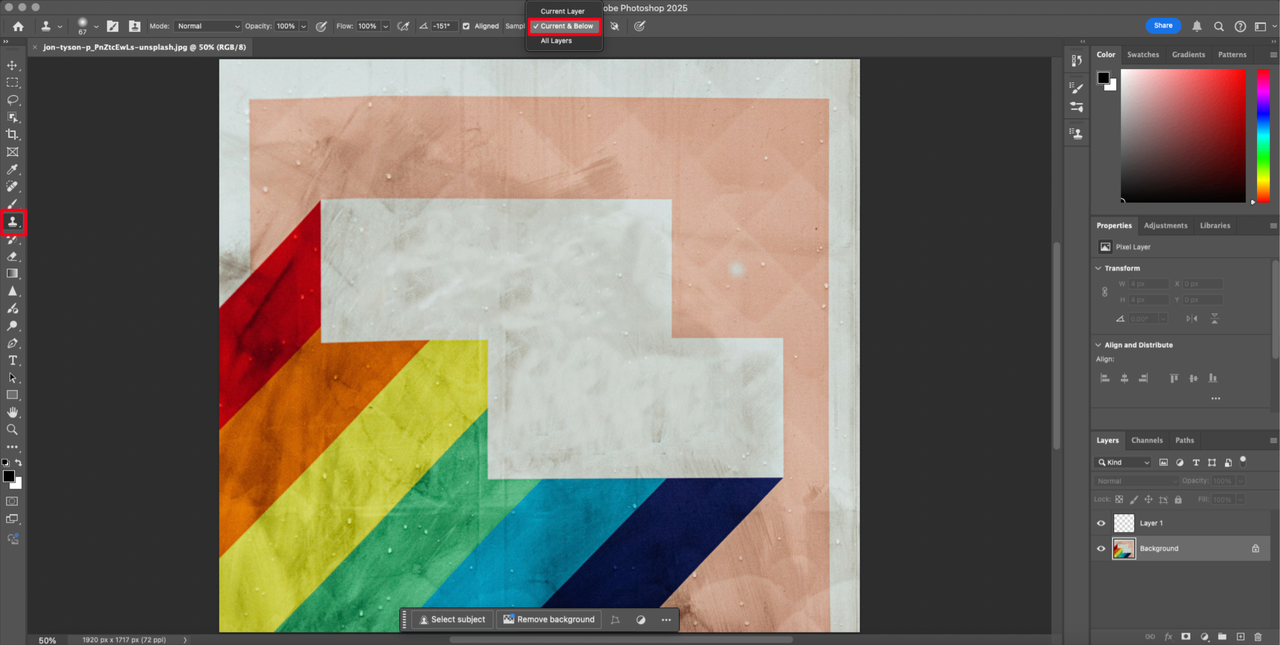
Task: Open the Kind filter dropdown
Action: 1123,462
